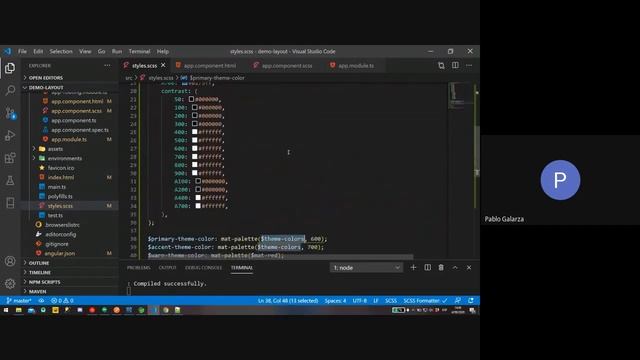
Task: Open the Terminal menu
Action: (139, 51)
